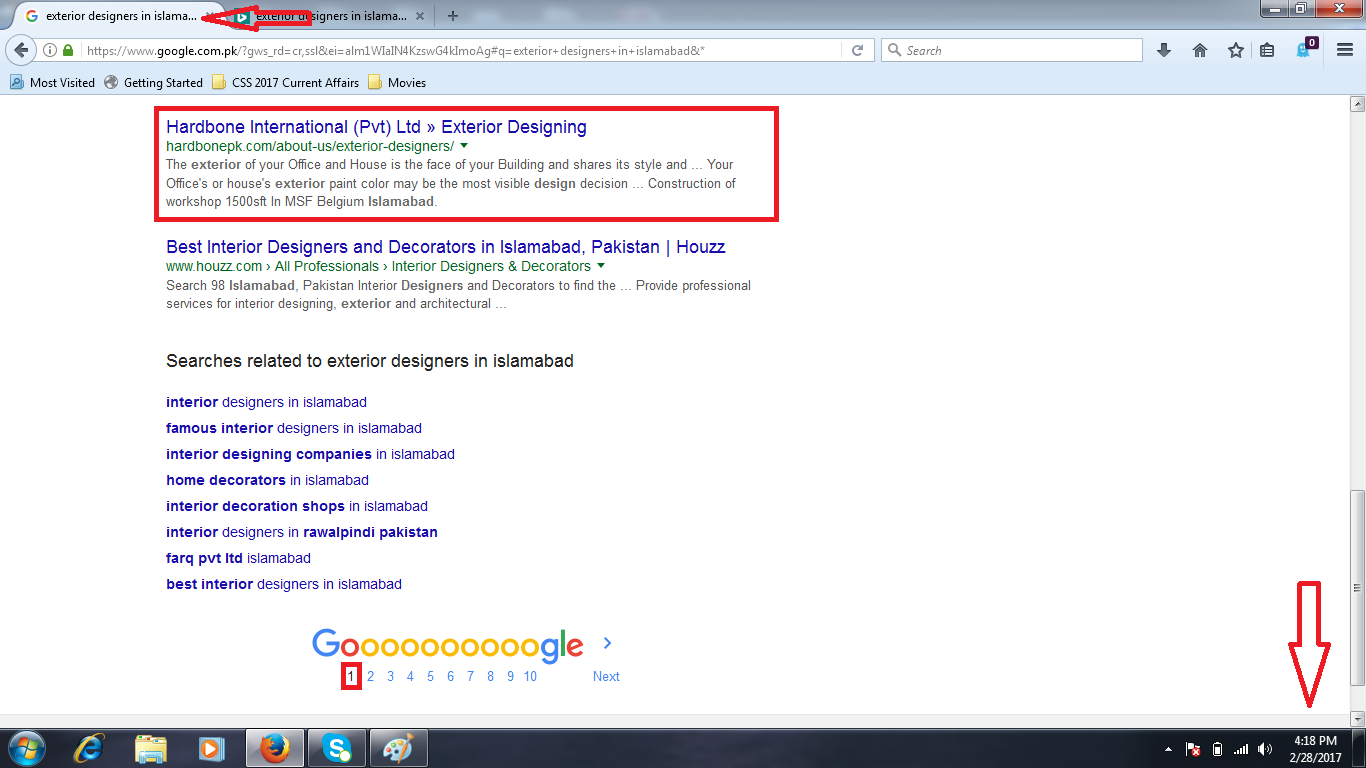Go to Firefox Home icon
This screenshot has height=768, width=1366.
(1200, 50)
